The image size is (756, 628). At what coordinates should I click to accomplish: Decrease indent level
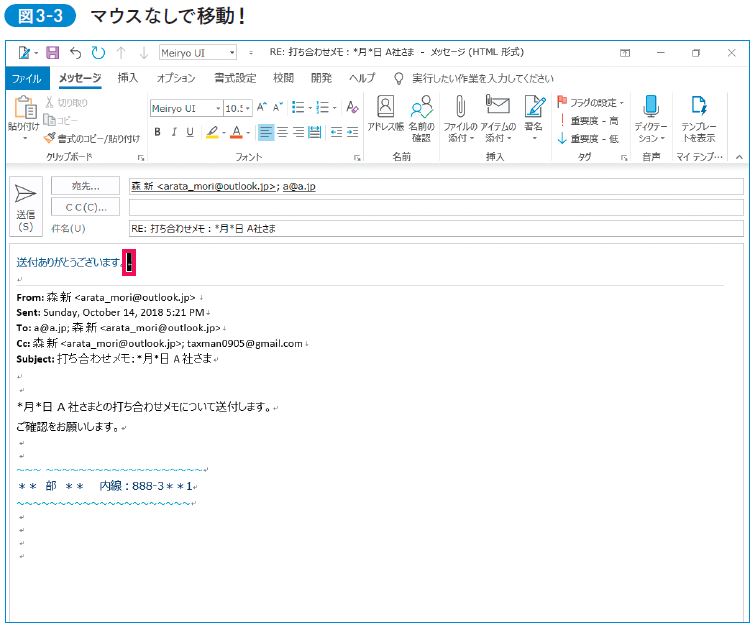337,132
